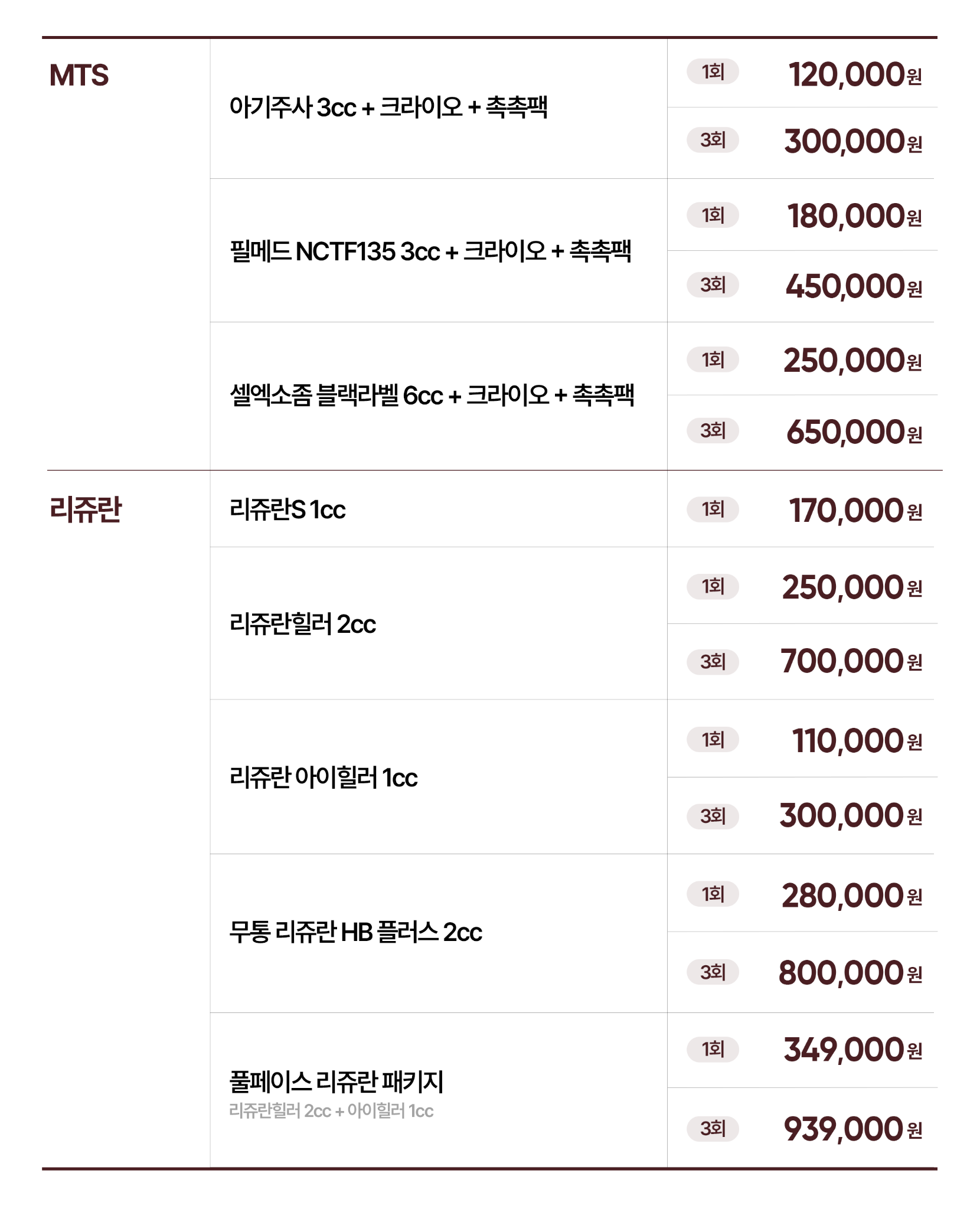Click the 리쥬란S 1cc item
The width and height of the screenshot is (980, 1209).
[288, 509]
